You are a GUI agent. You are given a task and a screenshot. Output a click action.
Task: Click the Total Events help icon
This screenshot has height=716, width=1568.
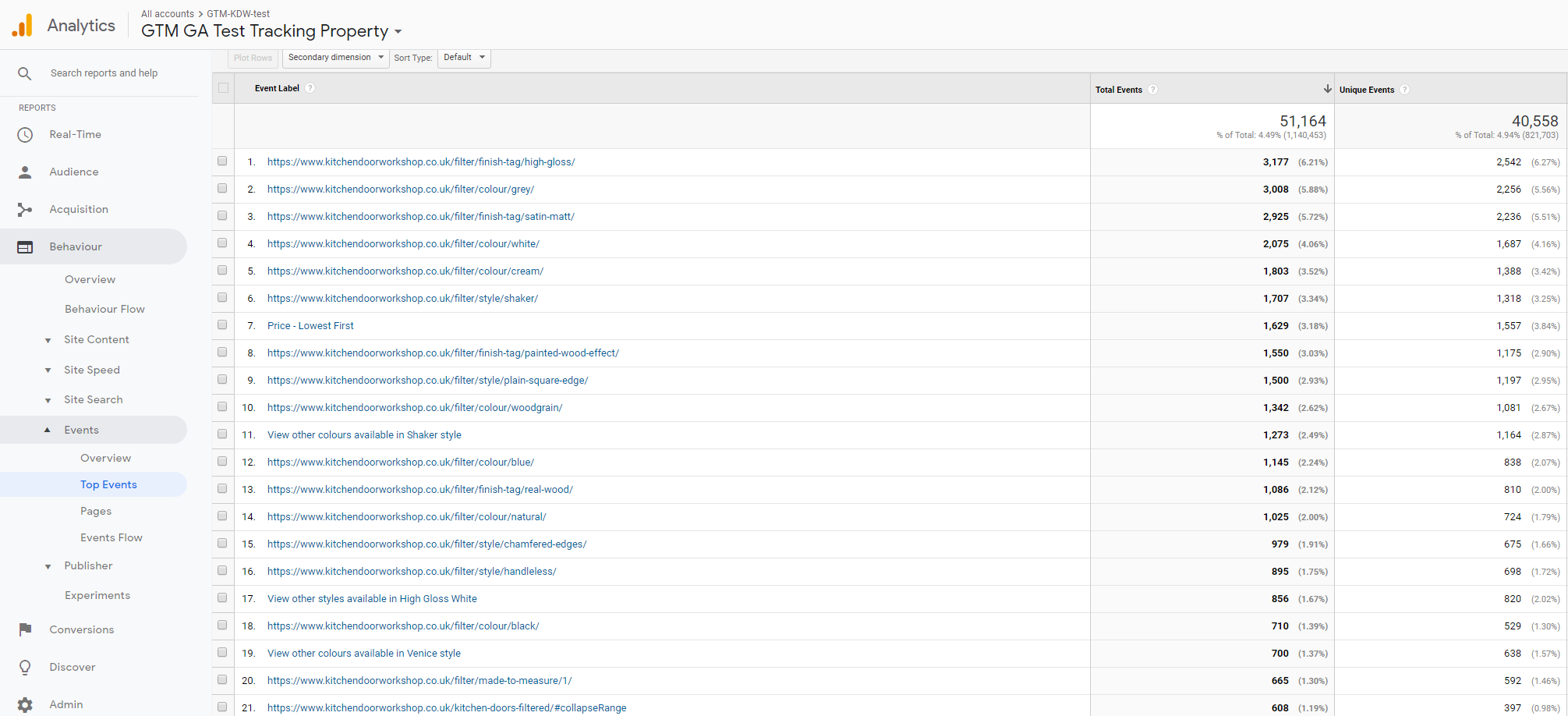(1153, 90)
